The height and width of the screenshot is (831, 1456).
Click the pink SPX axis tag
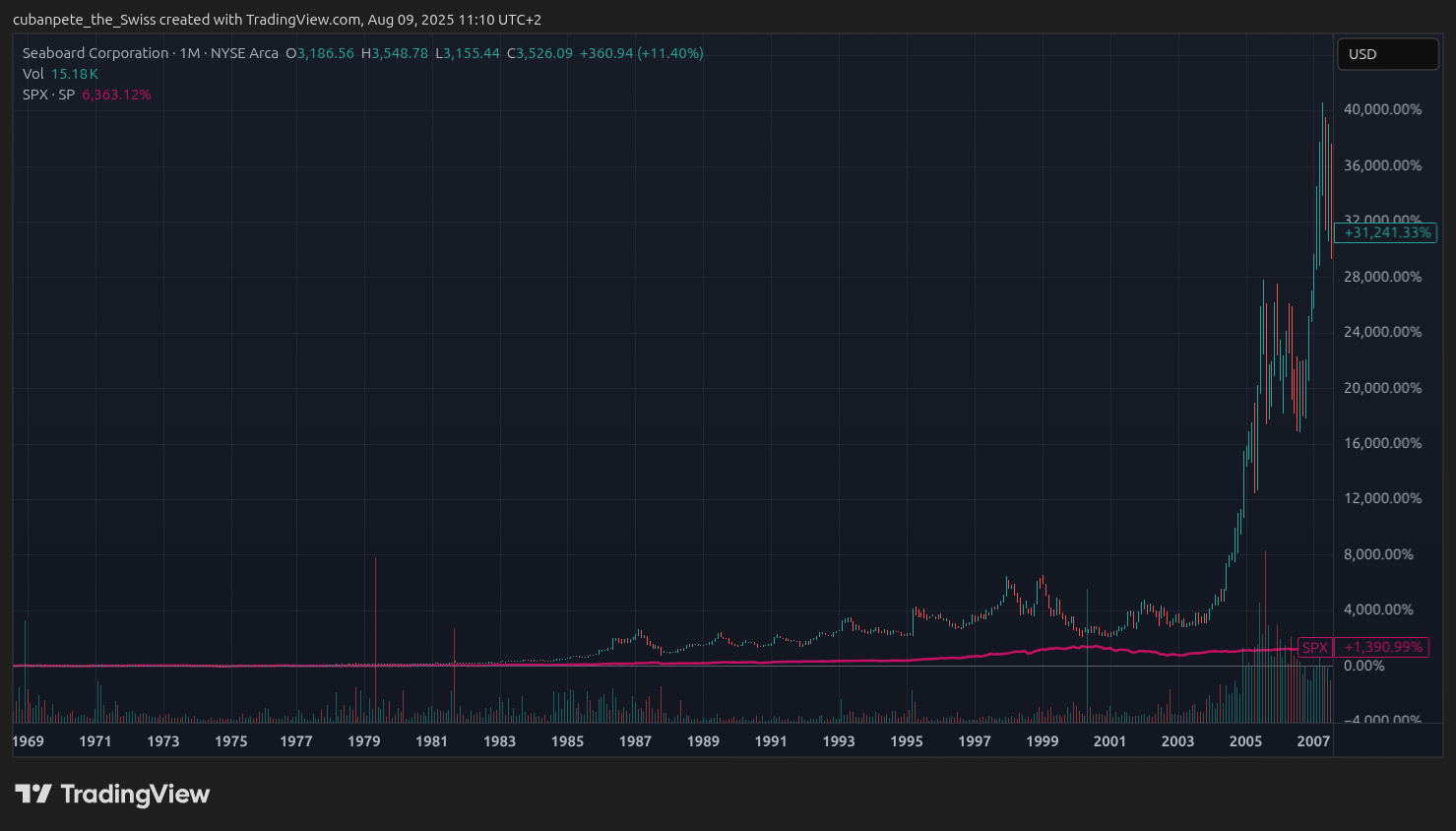[1314, 648]
